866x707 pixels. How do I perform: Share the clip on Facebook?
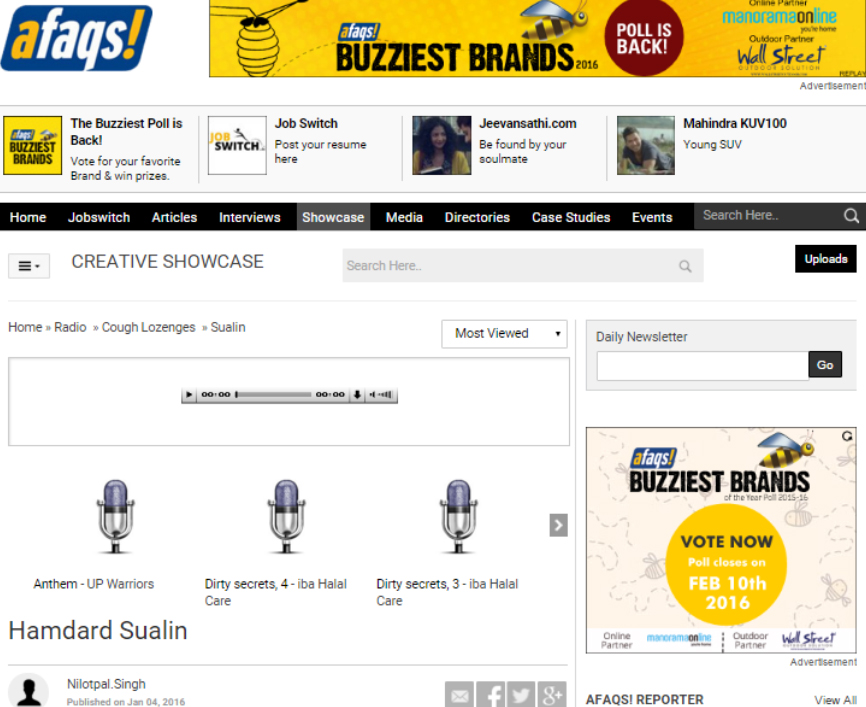tap(490, 695)
